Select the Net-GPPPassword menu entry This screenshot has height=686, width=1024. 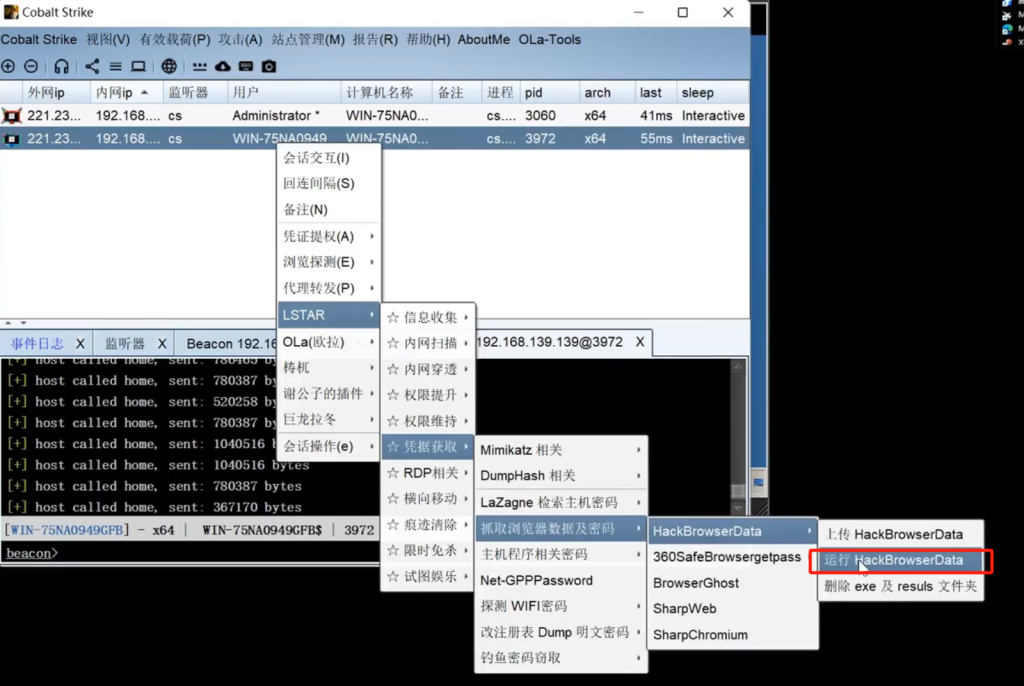coord(561,581)
